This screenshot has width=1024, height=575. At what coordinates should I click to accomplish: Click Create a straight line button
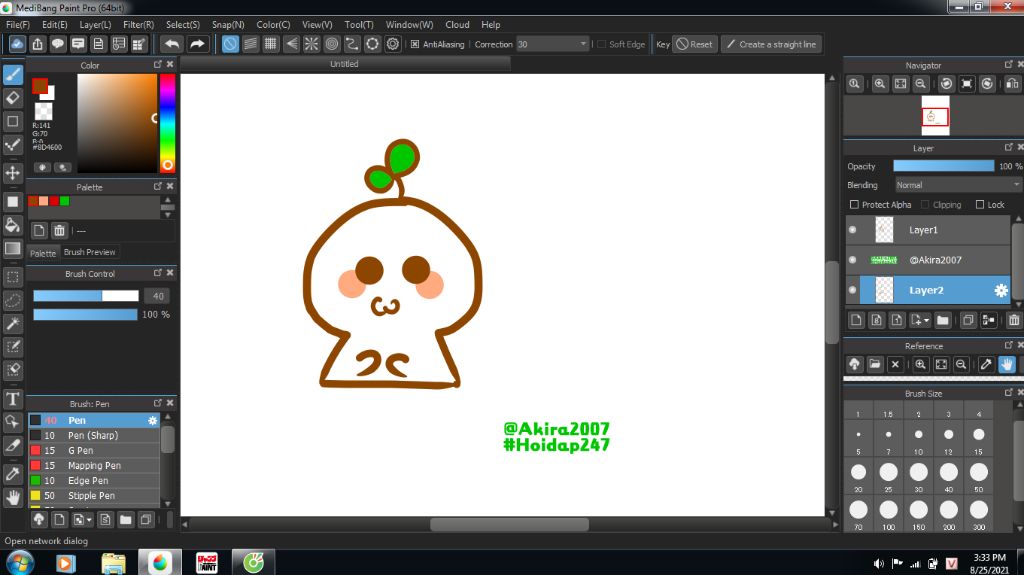[771, 44]
